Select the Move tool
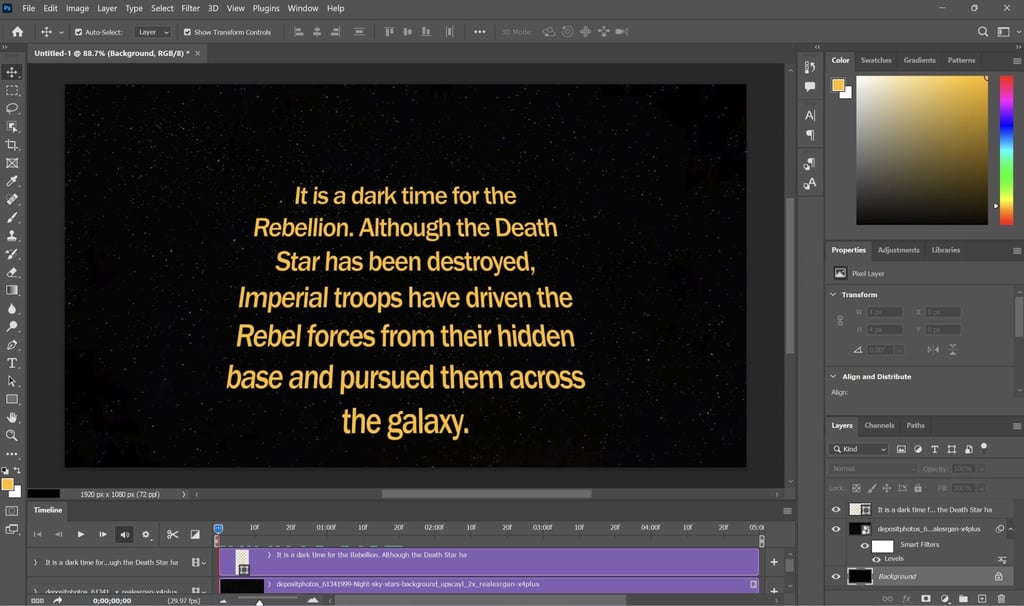Viewport: 1024px width, 606px height. pyautogui.click(x=12, y=72)
